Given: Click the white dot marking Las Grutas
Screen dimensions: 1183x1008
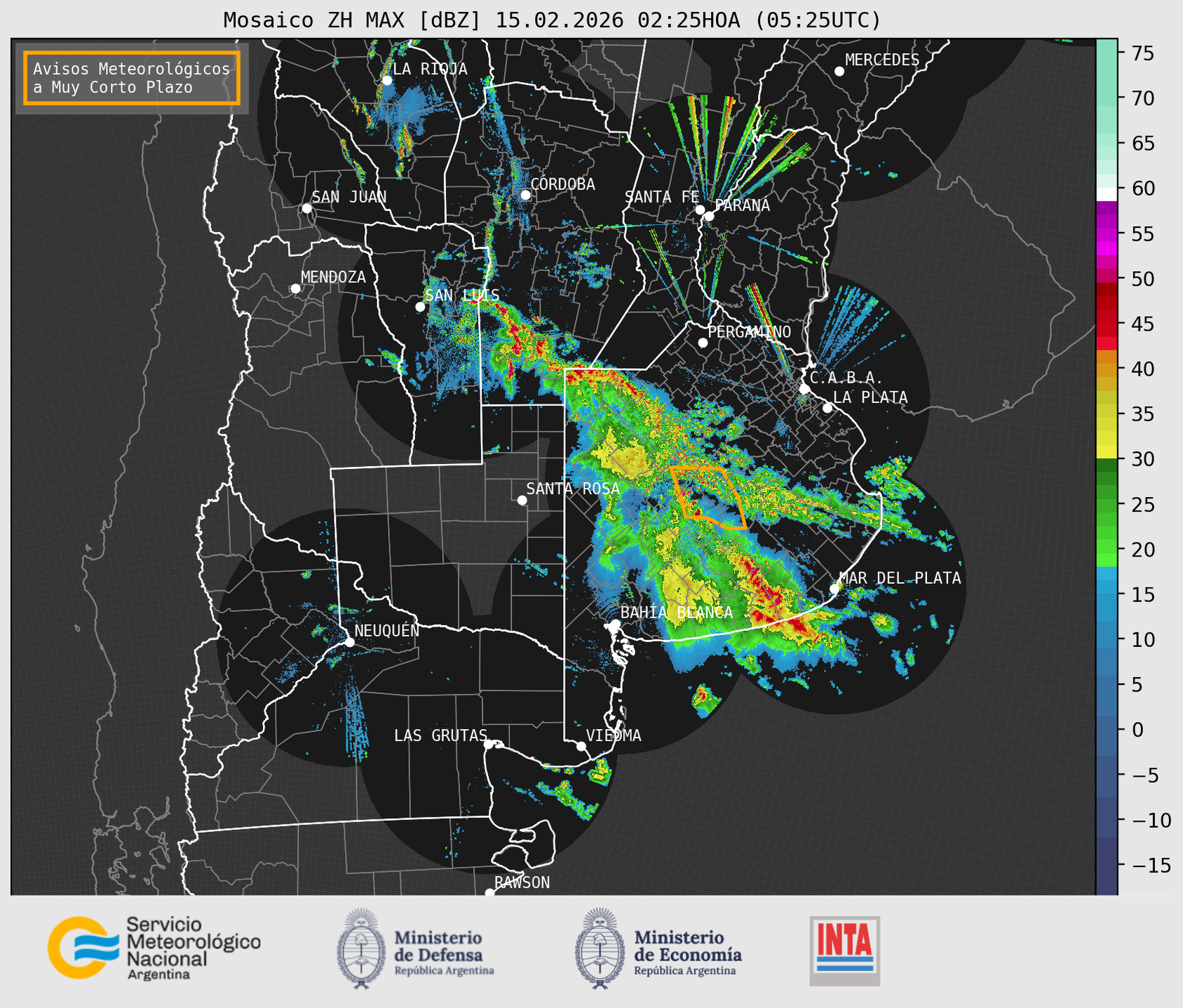Looking at the screenshot, I should [488, 744].
